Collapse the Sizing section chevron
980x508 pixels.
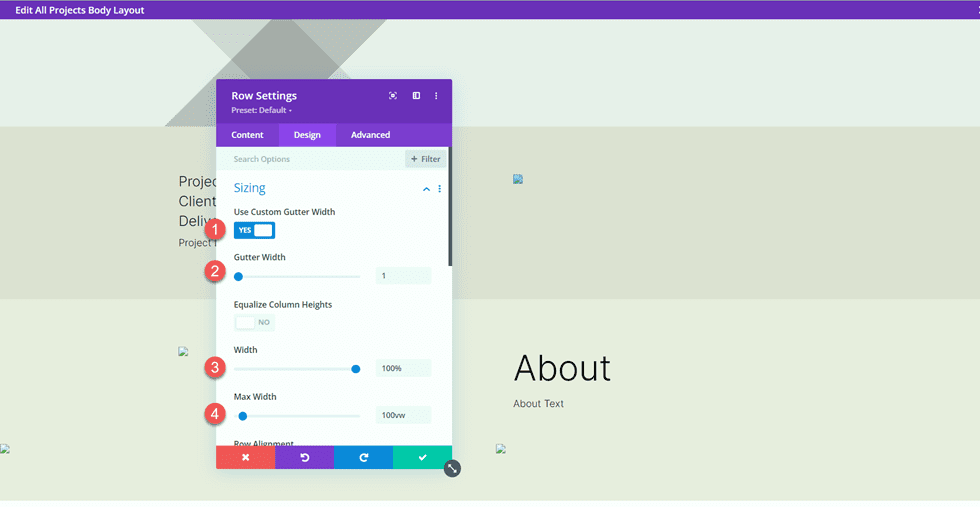tap(426, 188)
